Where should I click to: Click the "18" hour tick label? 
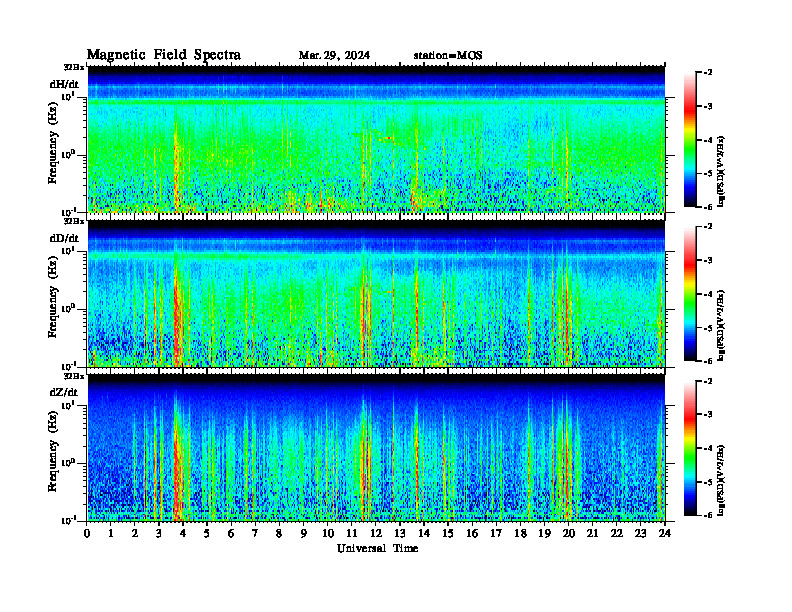coord(520,533)
